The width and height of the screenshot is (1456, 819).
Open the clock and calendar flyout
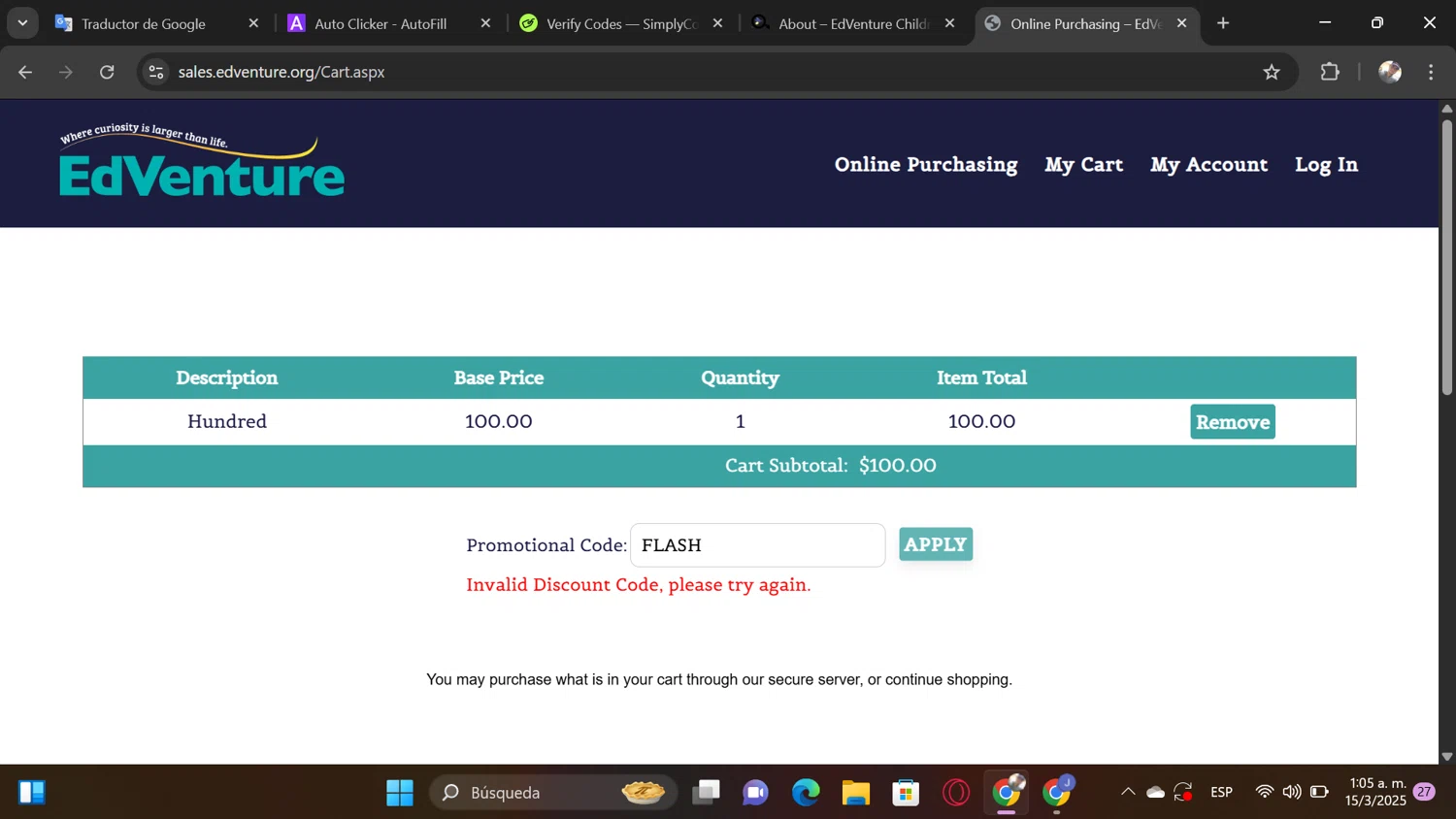point(1376,792)
